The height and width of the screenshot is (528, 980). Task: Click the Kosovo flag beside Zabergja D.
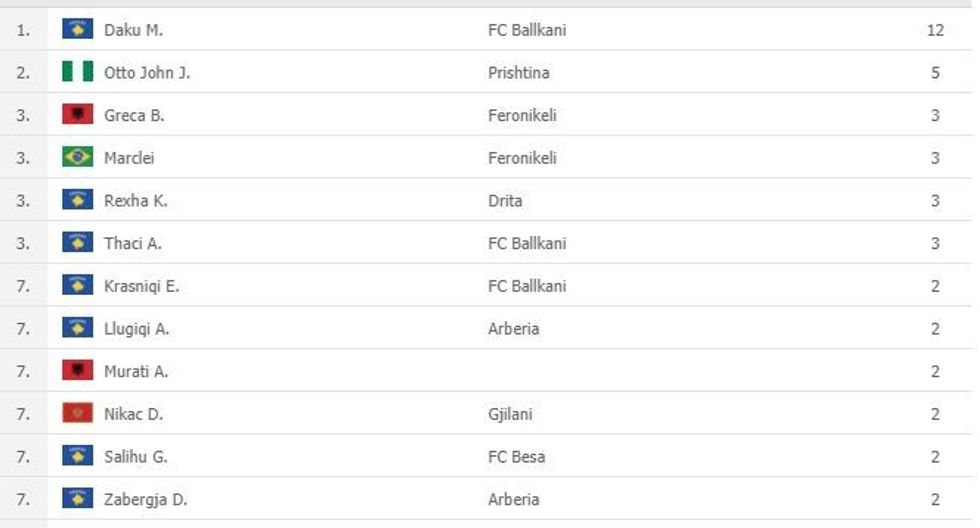[x=77, y=499]
